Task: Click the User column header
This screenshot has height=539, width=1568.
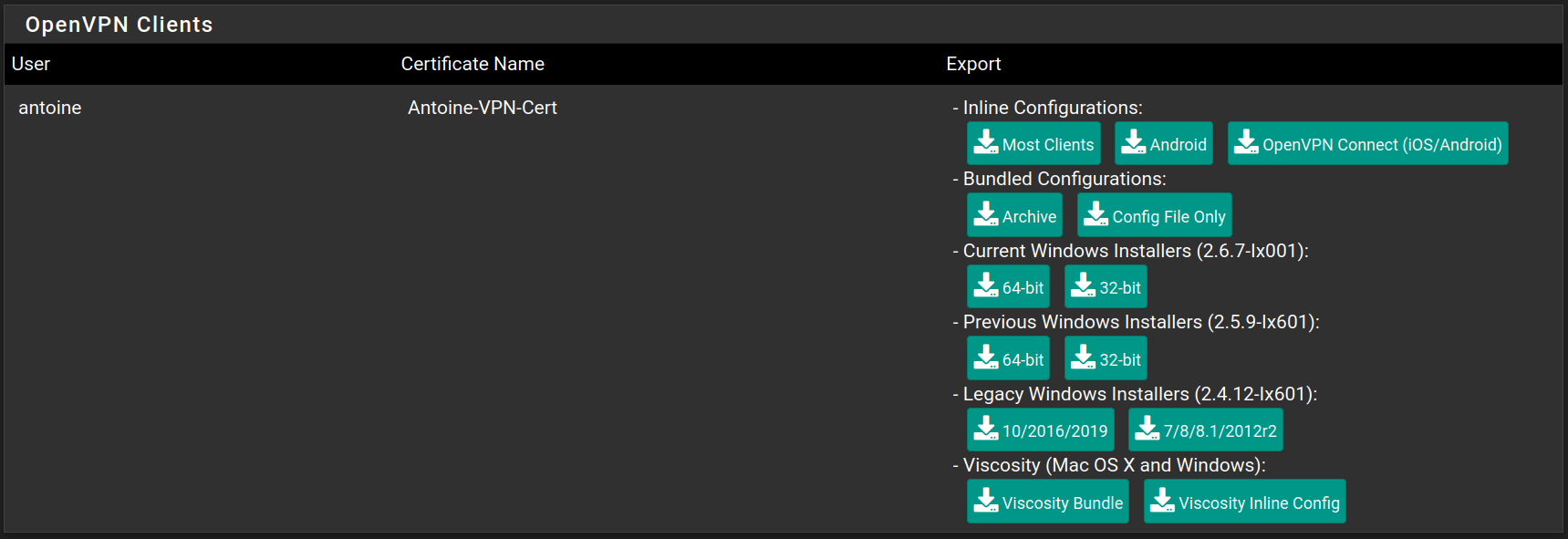Action: pyautogui.click(x=31, y=64)
